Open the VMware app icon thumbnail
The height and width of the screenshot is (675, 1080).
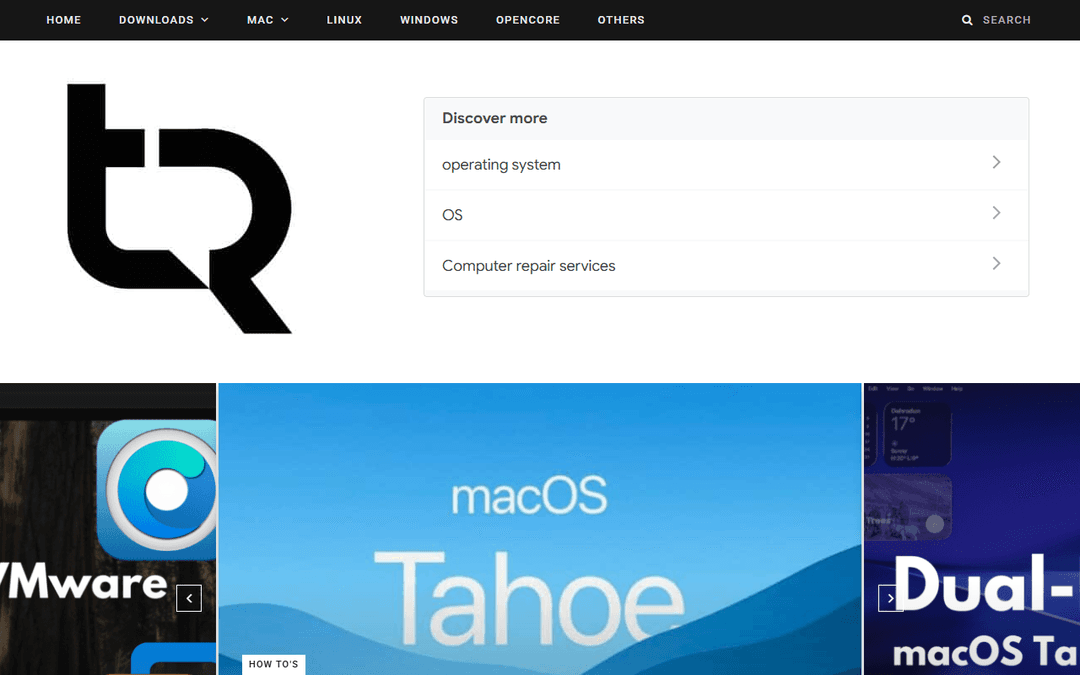coord(157,489)
